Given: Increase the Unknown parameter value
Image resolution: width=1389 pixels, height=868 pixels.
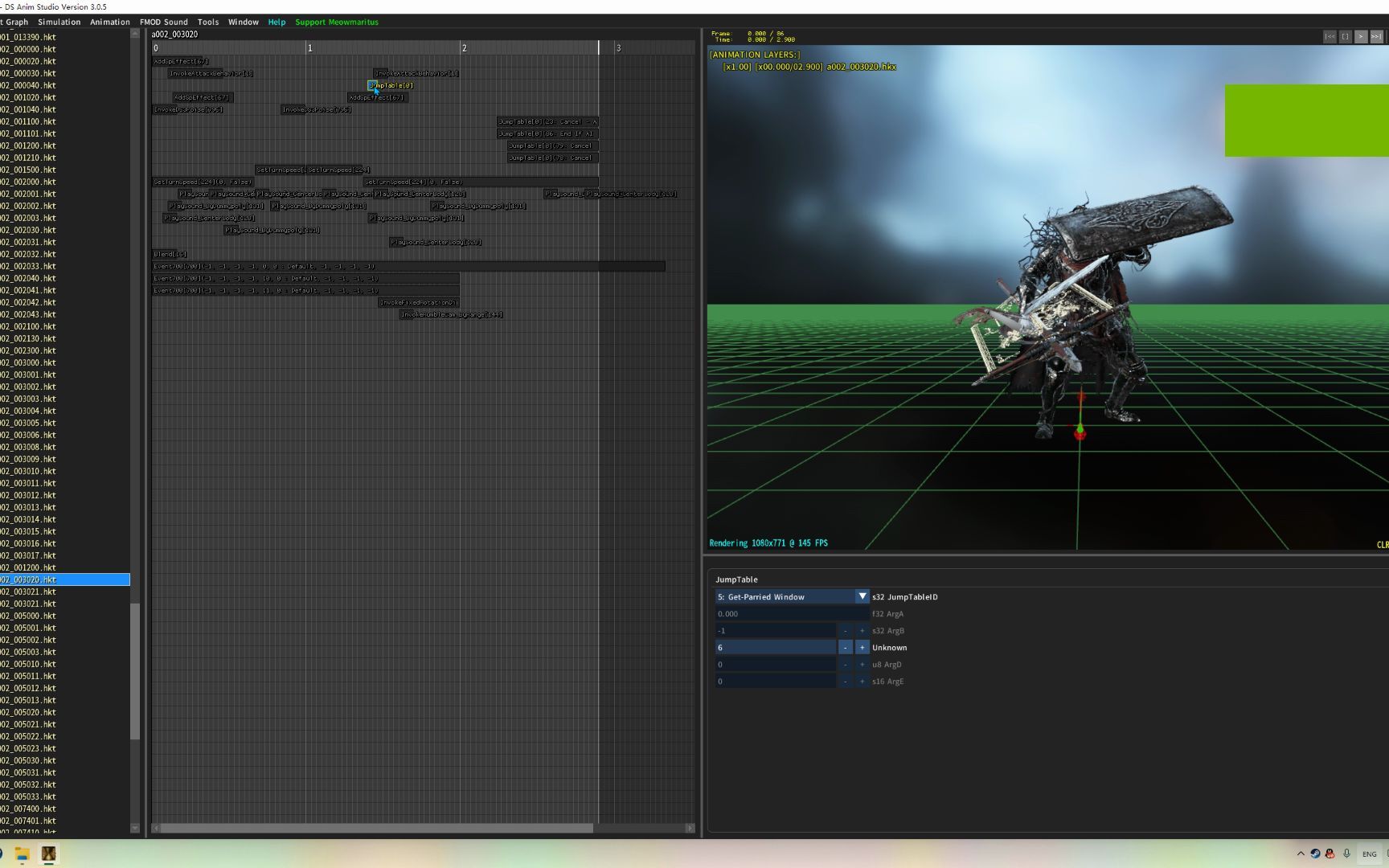Looking at the screenshot, I should coord(862,647).
